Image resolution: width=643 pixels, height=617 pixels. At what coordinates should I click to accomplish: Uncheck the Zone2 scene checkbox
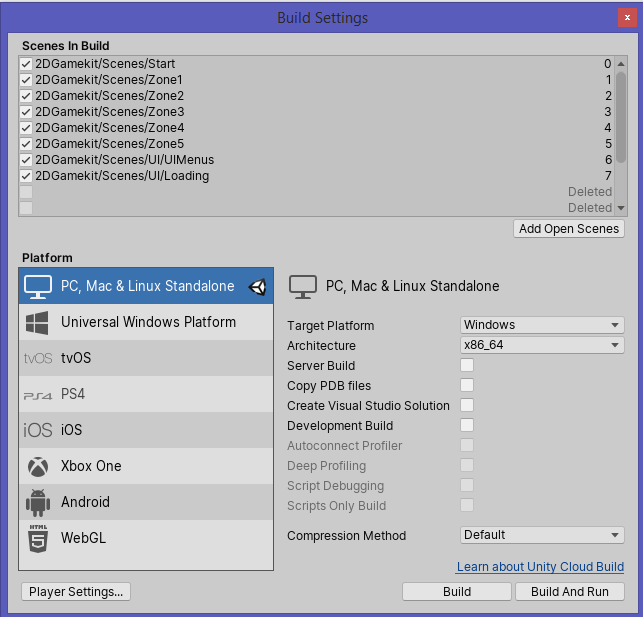pos(26,96)
